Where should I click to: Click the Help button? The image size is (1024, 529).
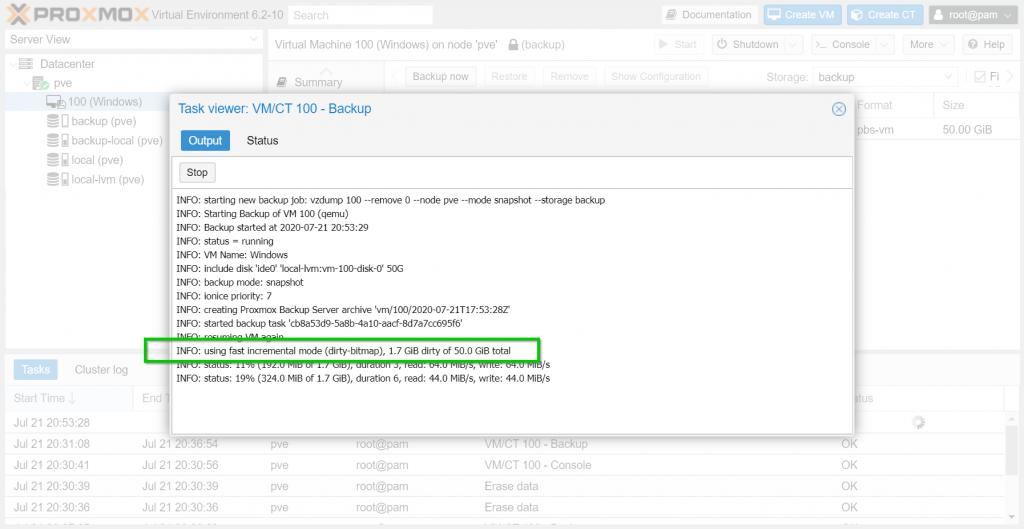(x=987, y=44)
